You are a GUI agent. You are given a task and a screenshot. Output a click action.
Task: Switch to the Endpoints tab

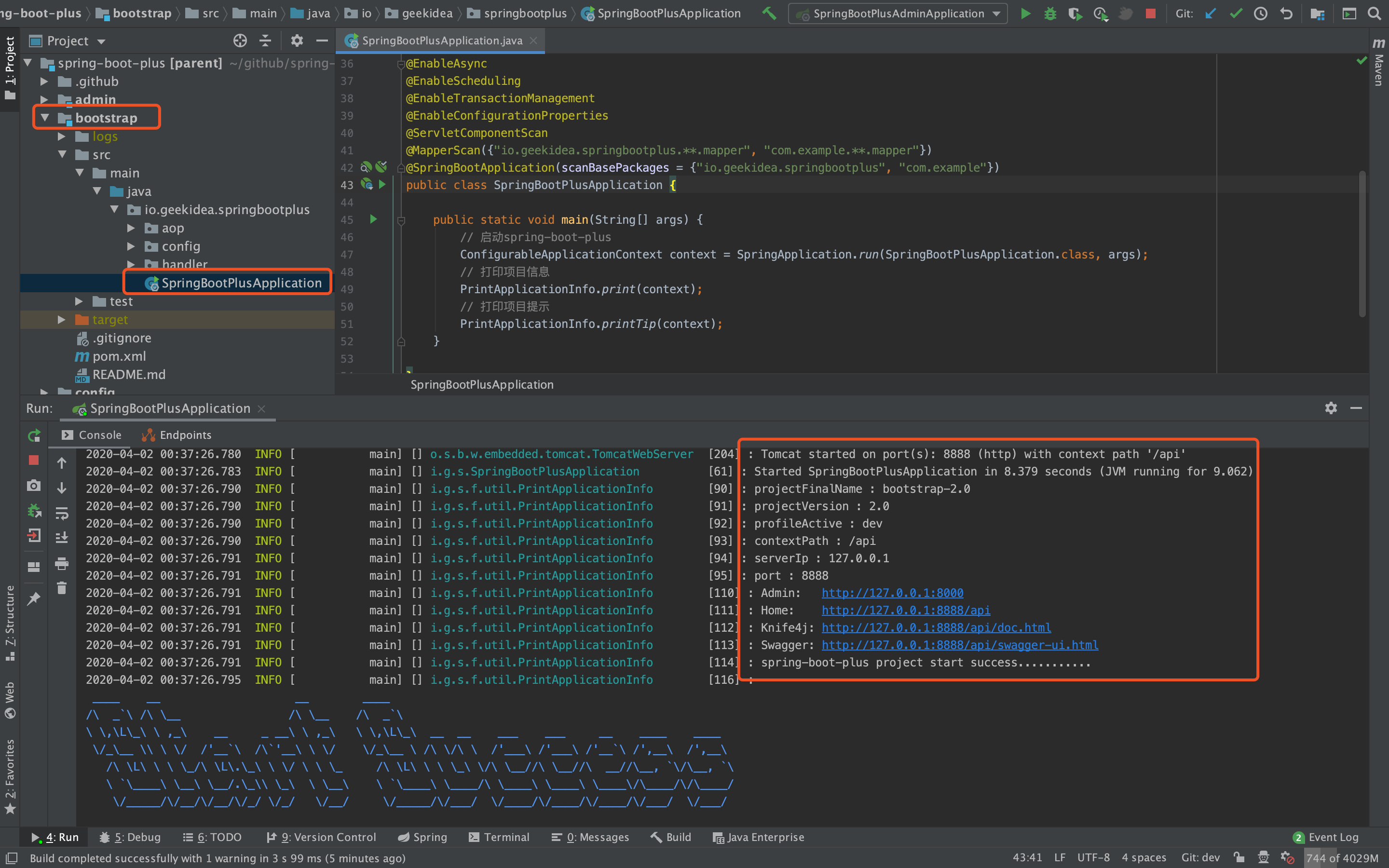177,435
